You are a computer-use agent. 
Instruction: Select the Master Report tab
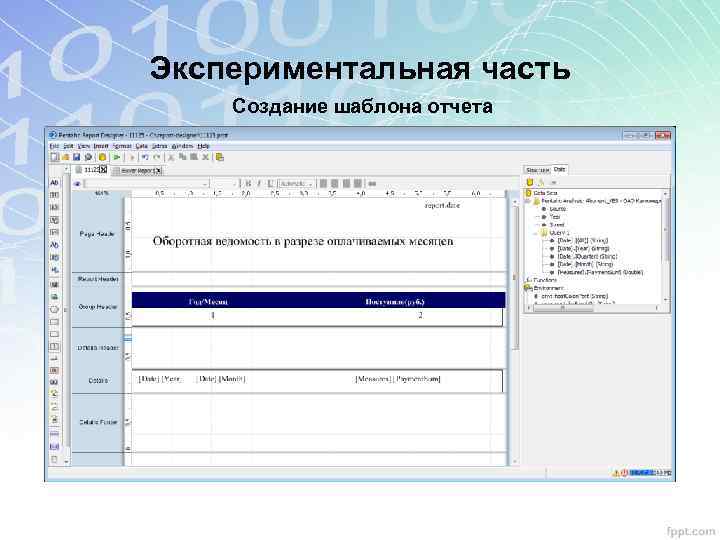pyautogui.click(x=136, y=171)
